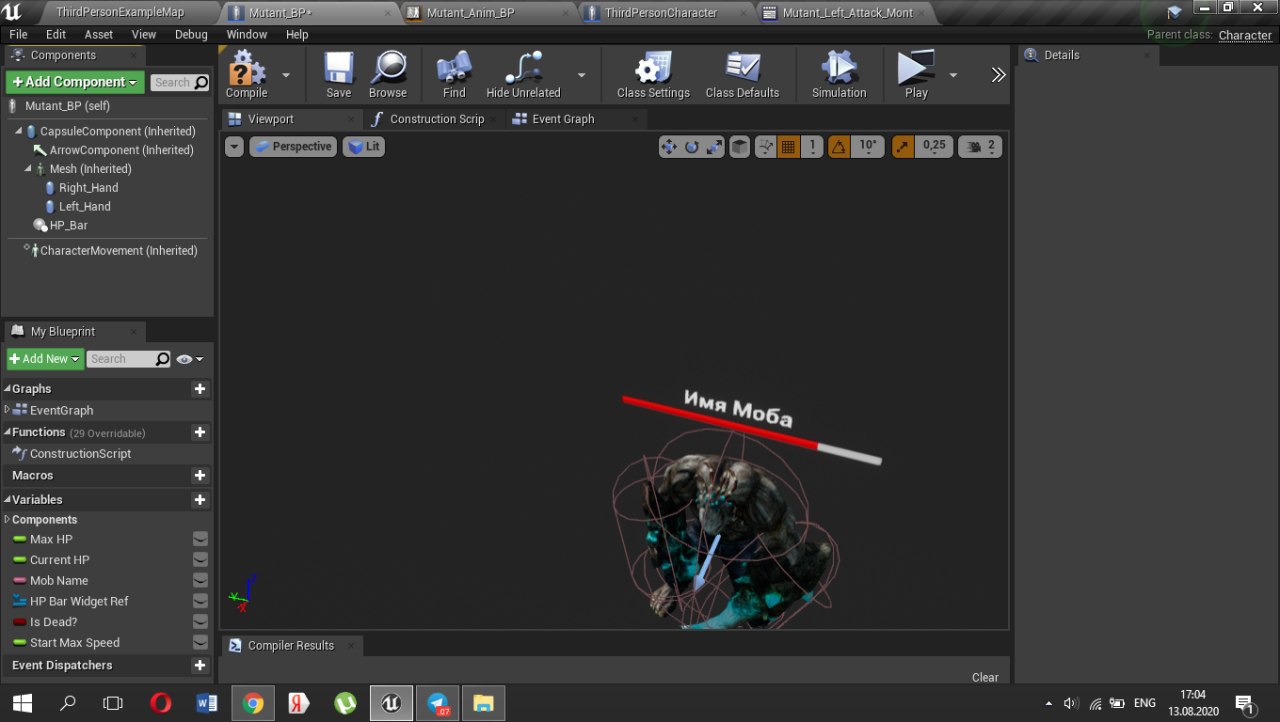Open viewport options dropdown arrow

tap(234, 146)
